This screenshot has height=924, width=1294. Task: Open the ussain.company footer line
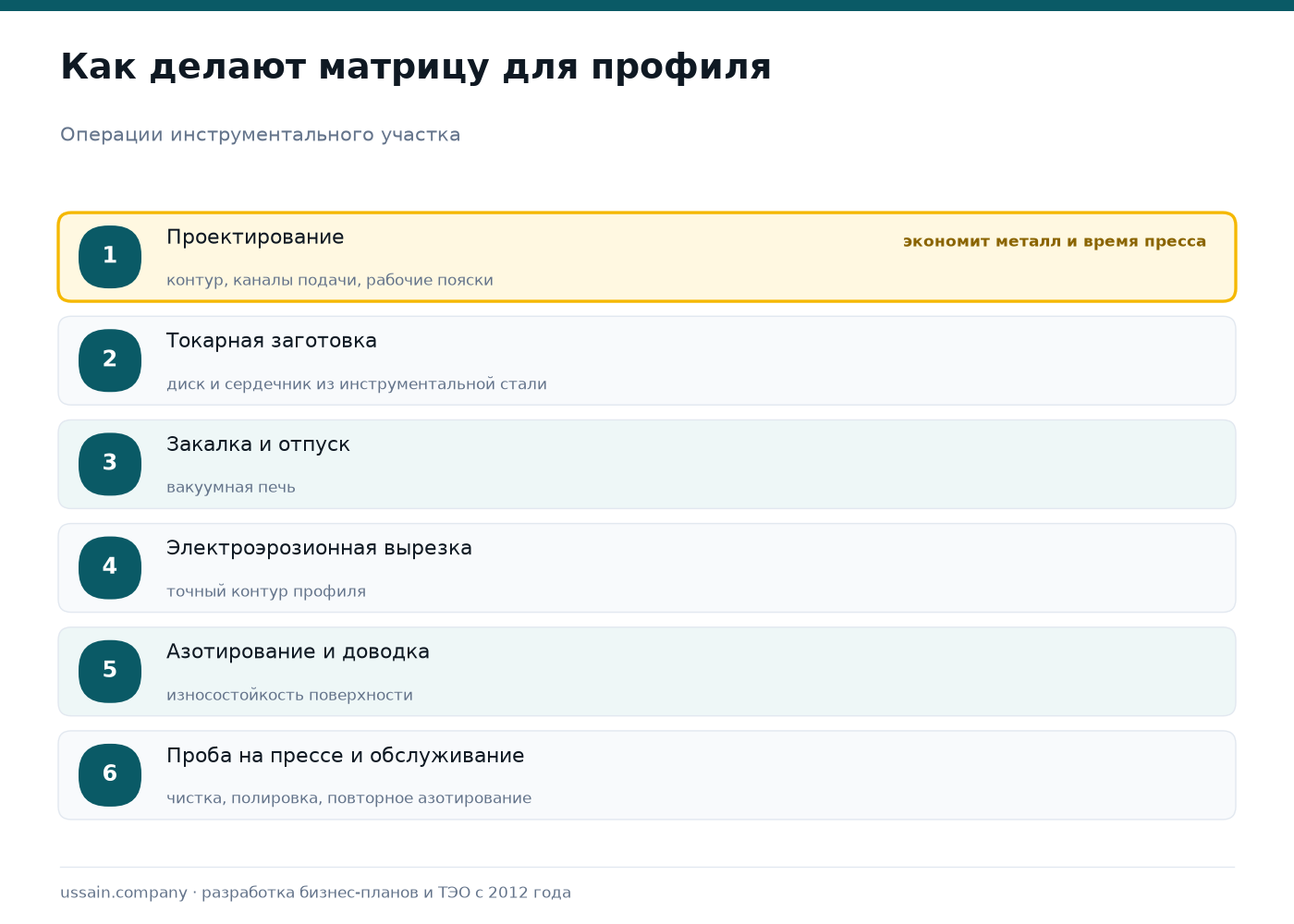click(x=316, y=893)
